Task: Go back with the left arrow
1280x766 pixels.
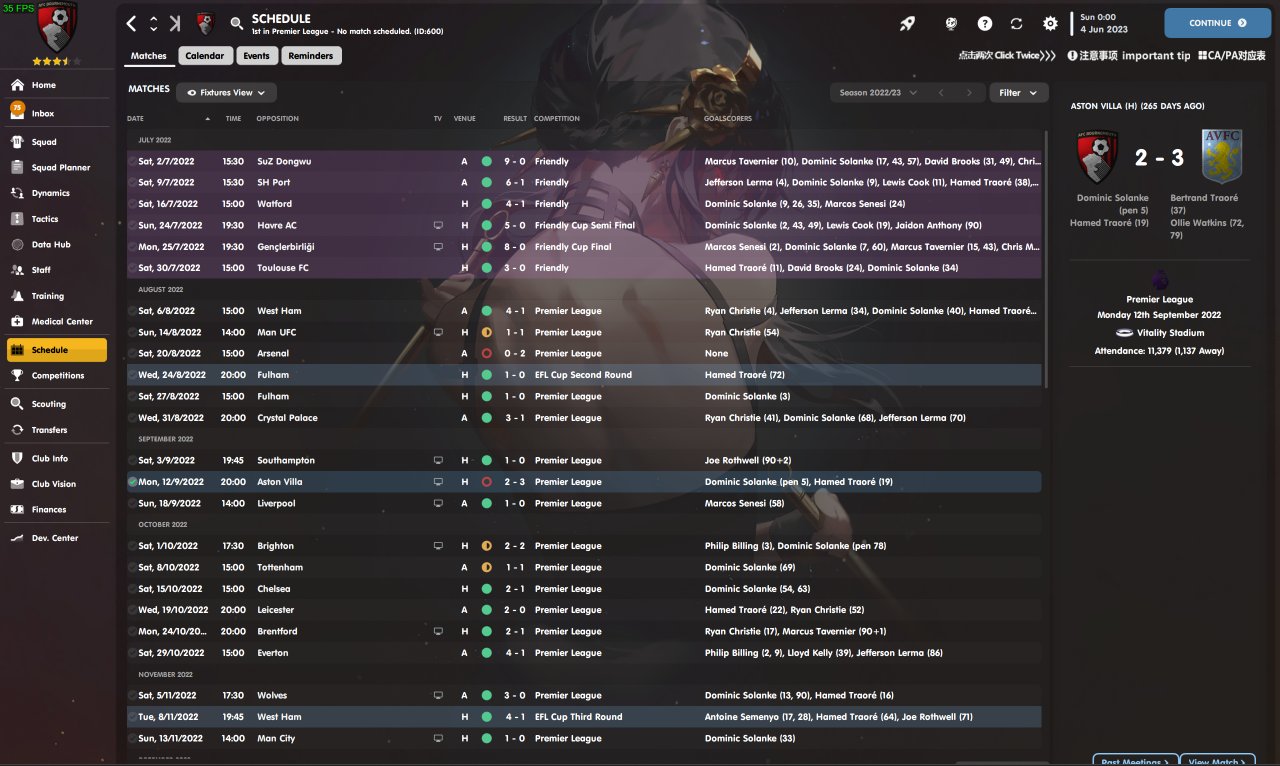Action: click(x=132, y=23)
